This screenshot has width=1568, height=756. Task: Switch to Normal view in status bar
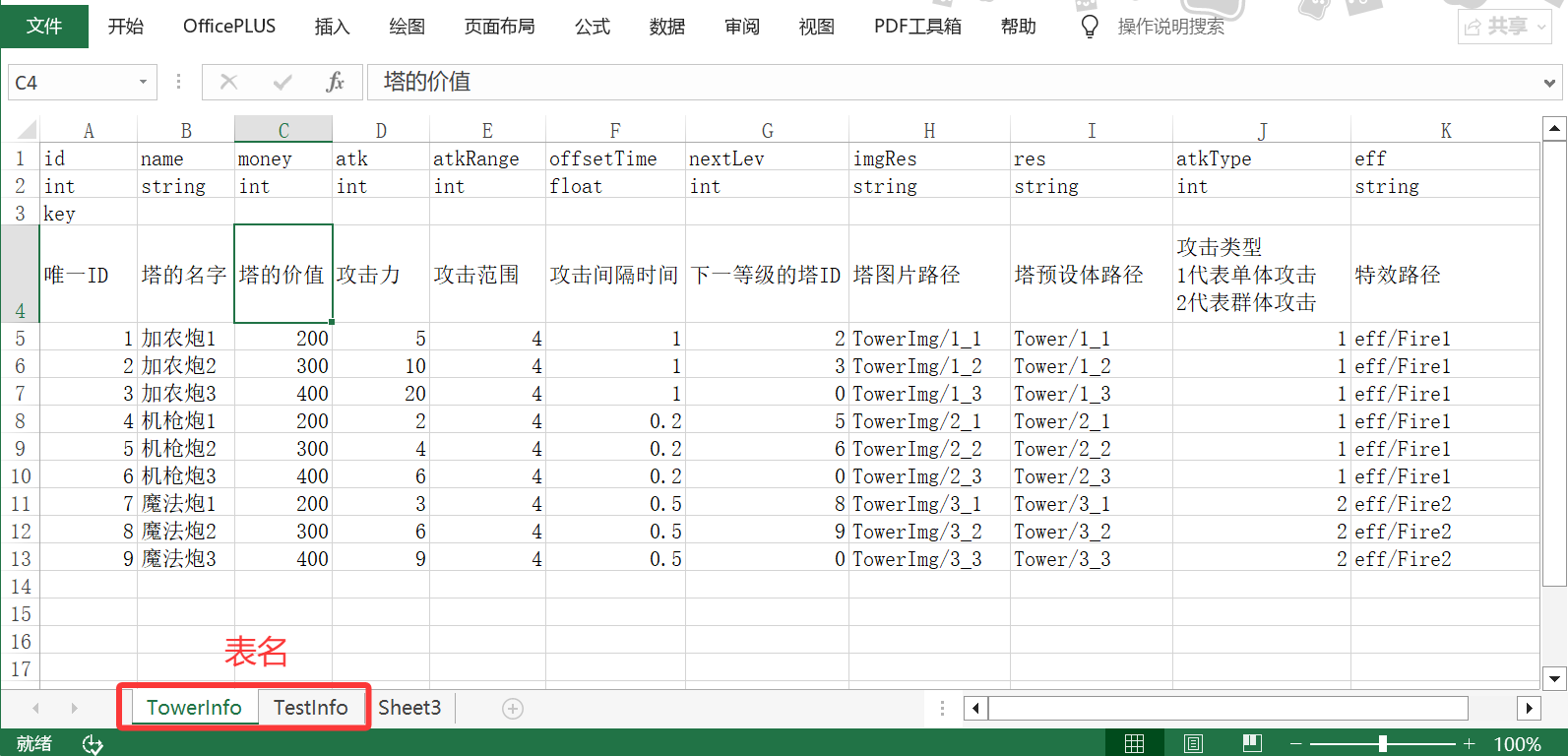1134,744
